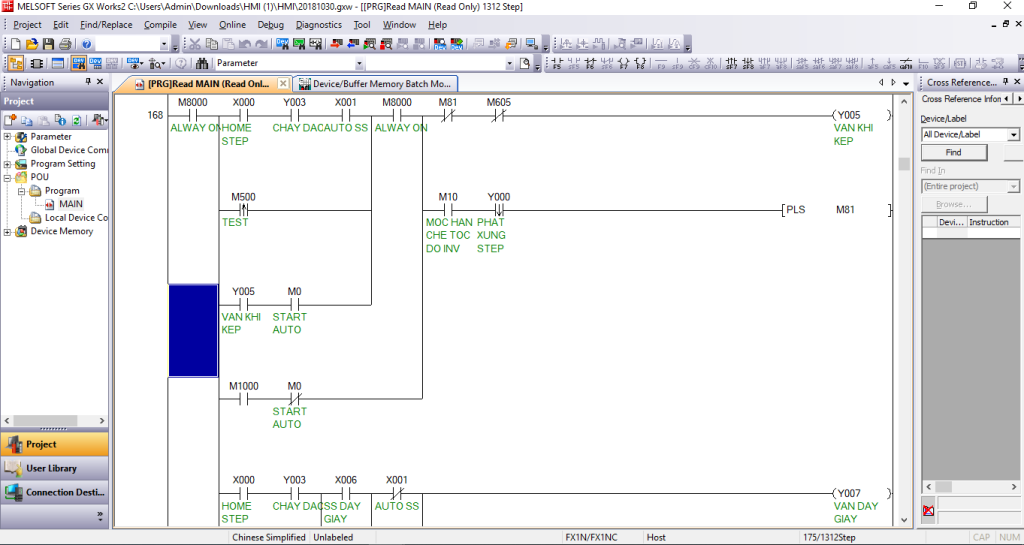Click the Cut scissors icon

tap(196, 44)
